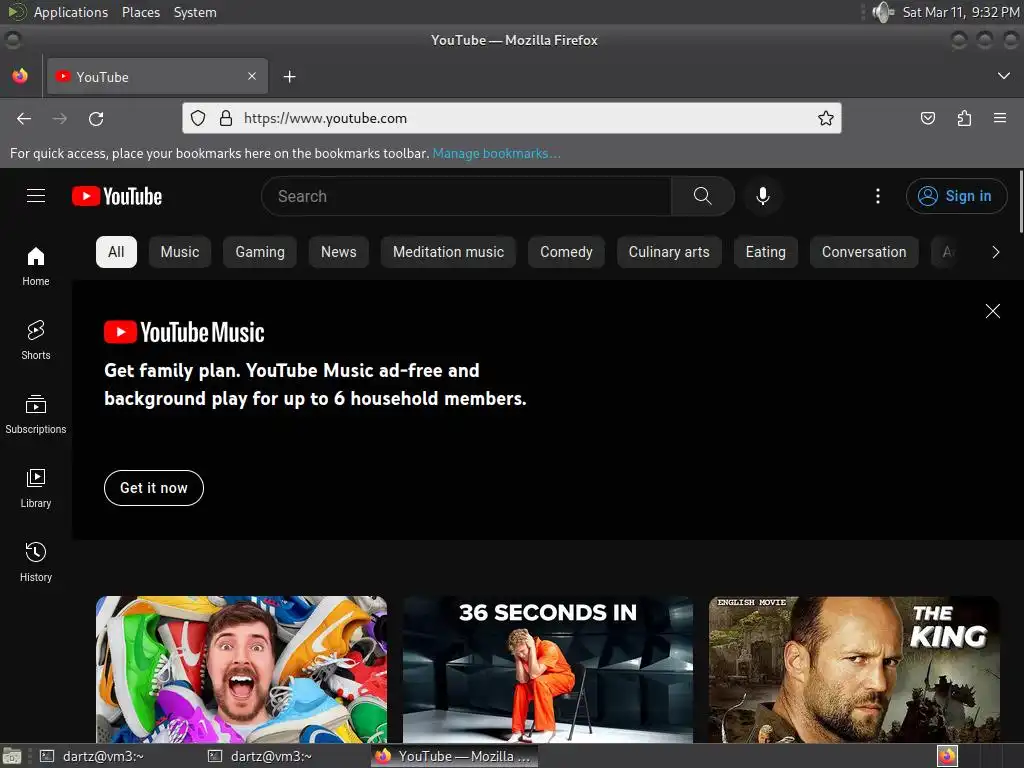
Task: Click the date and time clock
Action: pos(961,12)
